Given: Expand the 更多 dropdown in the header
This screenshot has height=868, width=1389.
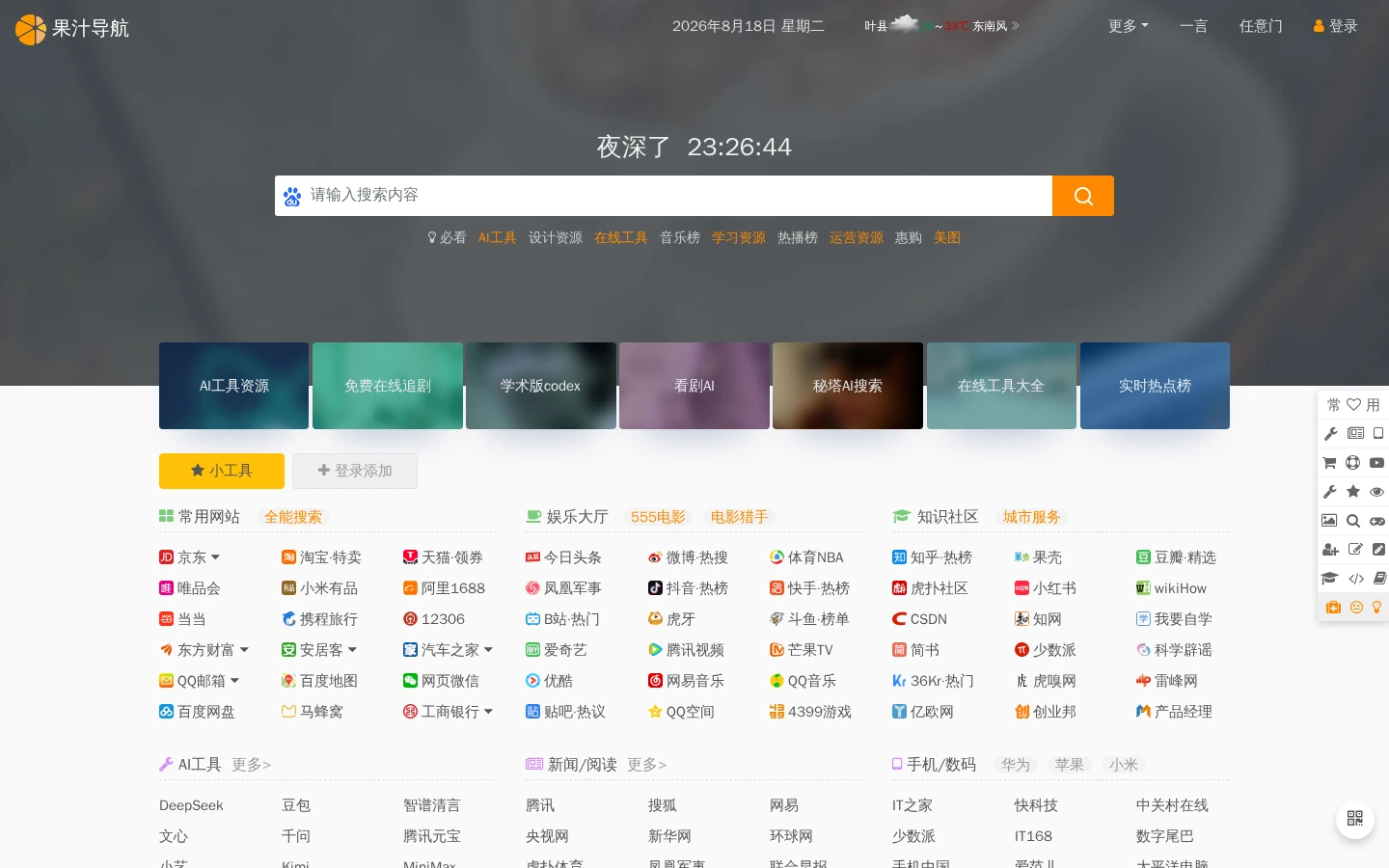Looking at the screenshot, I should [x=1129, y=26].
